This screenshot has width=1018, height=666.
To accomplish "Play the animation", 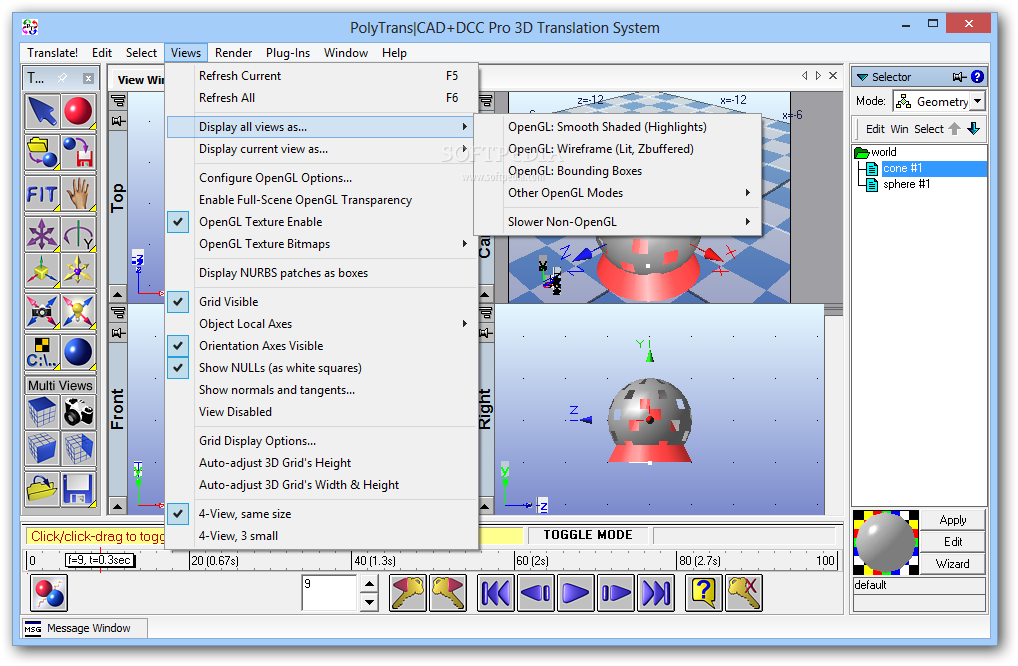I will (576, 593).
